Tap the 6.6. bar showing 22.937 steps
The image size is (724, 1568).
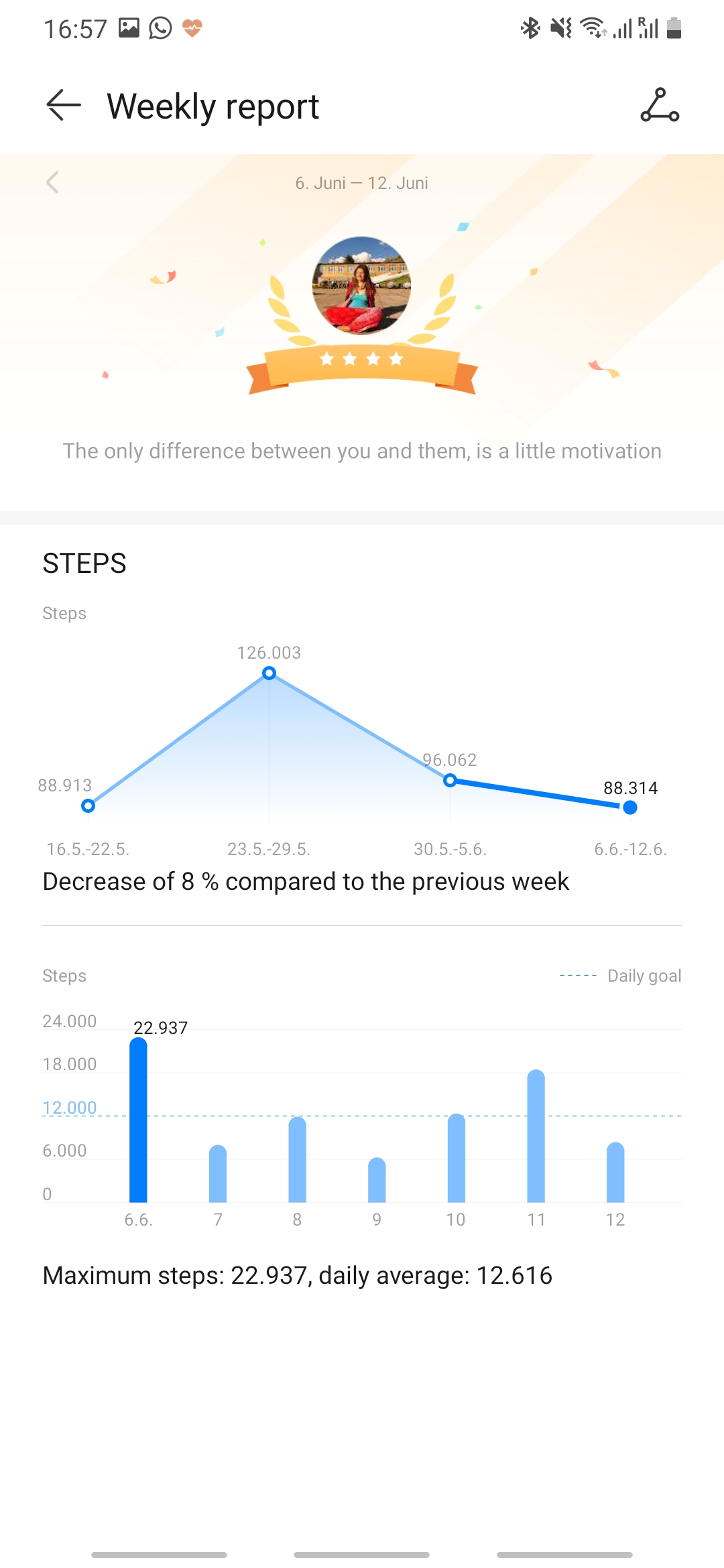tap(138, 1120)
